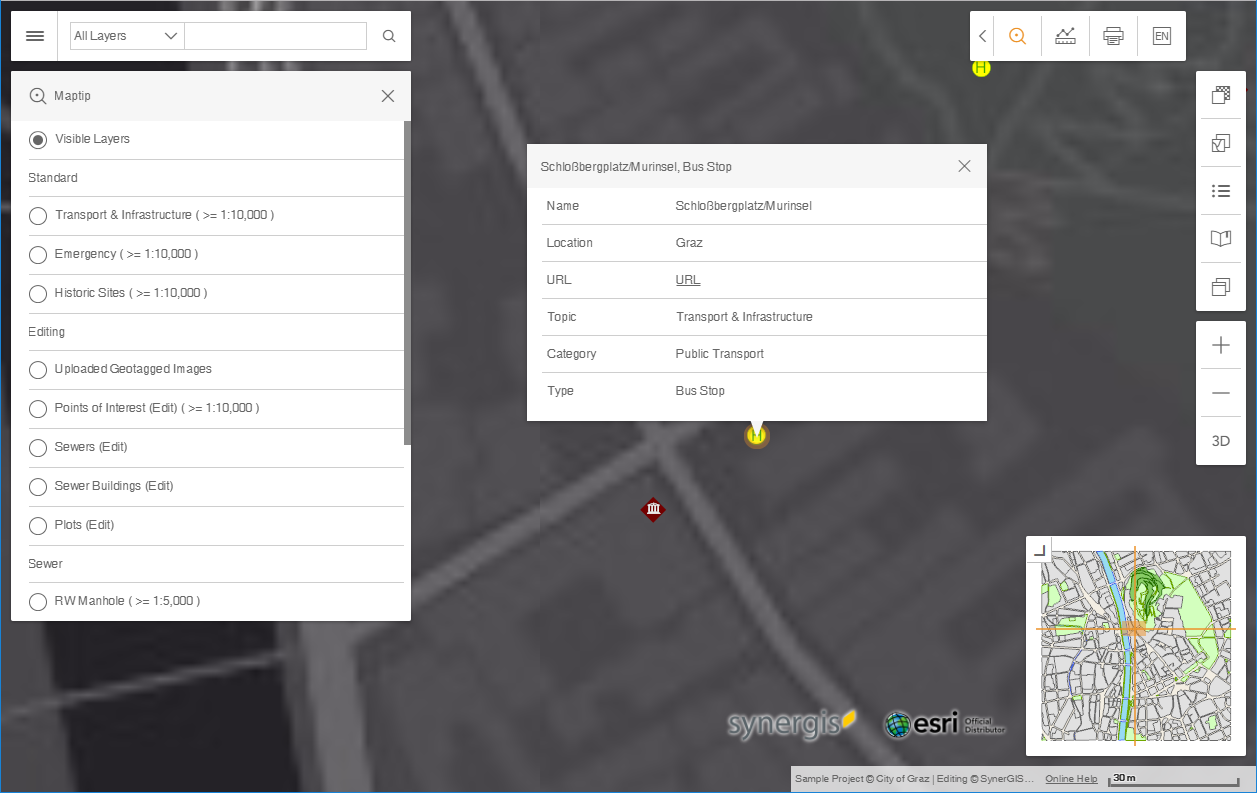The height and width of the screenshot is (793, 1257).
Task: Open the hamburger main menu
Action: [34, 35]
